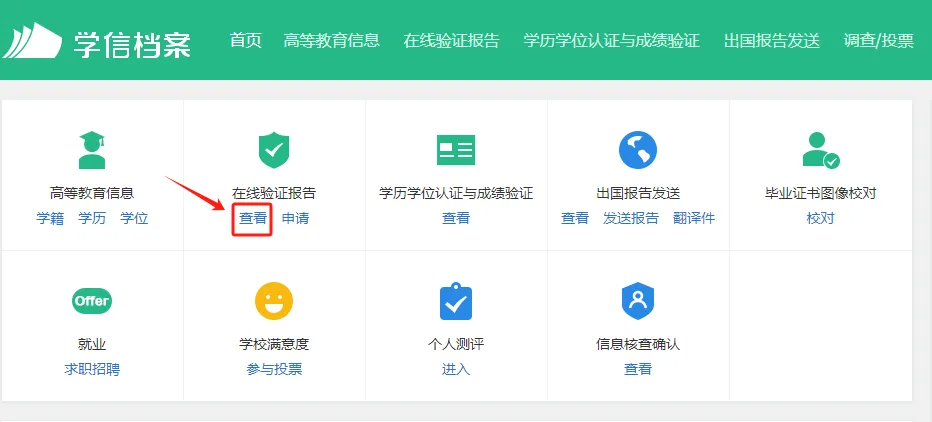Screen dimensions: 932x422
Task: Click 查看 under 在线验证报告
Action: [x=253, y=218]
